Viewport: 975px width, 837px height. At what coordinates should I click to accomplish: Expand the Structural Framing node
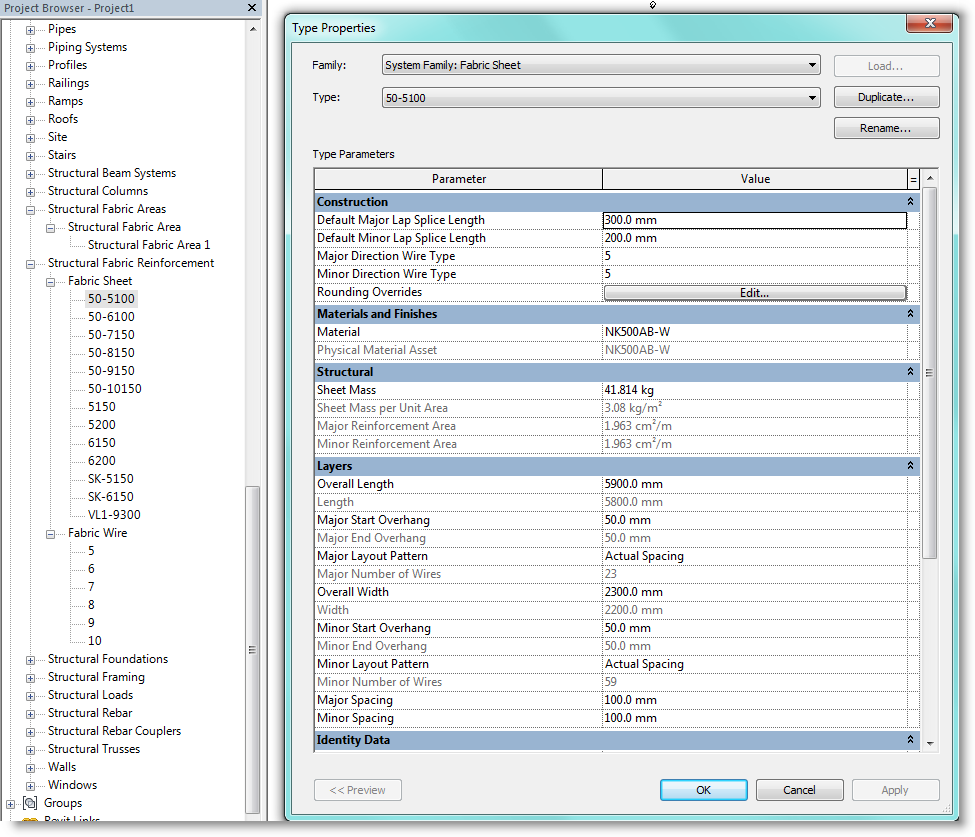30,676
